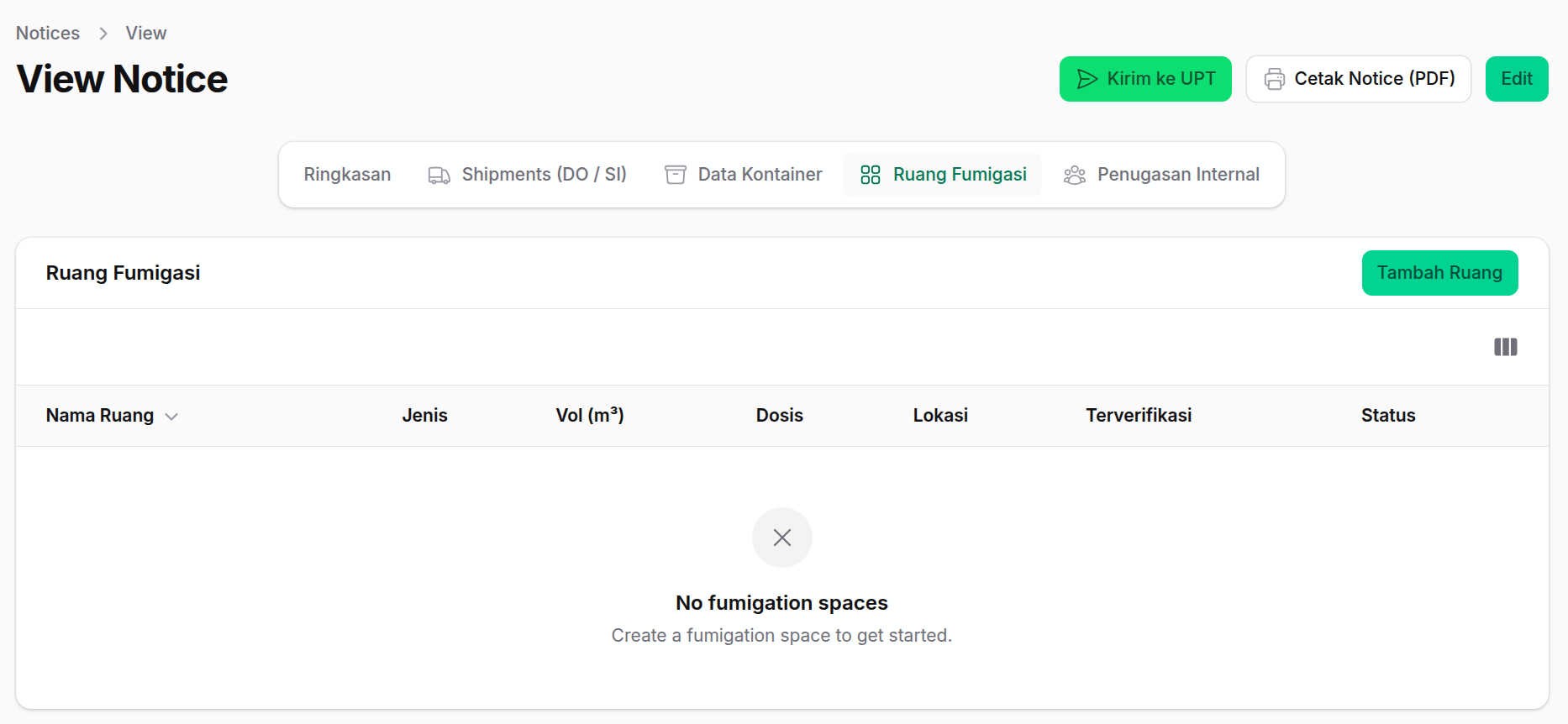1568x724 pixels.
Task: Toggle table columns with the column icon
Action: [x=1506, y=347]
